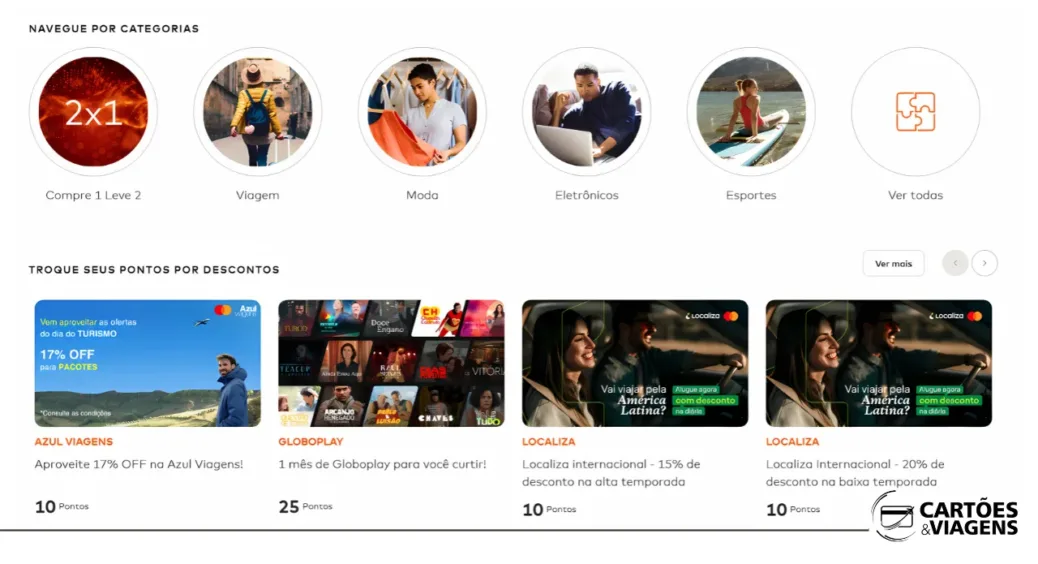Image resolution: width=1038 pixels, height=564 pixels.
Task: Open '1 mês de Globoplay' offer title
Action: click(x=382, y=464)
